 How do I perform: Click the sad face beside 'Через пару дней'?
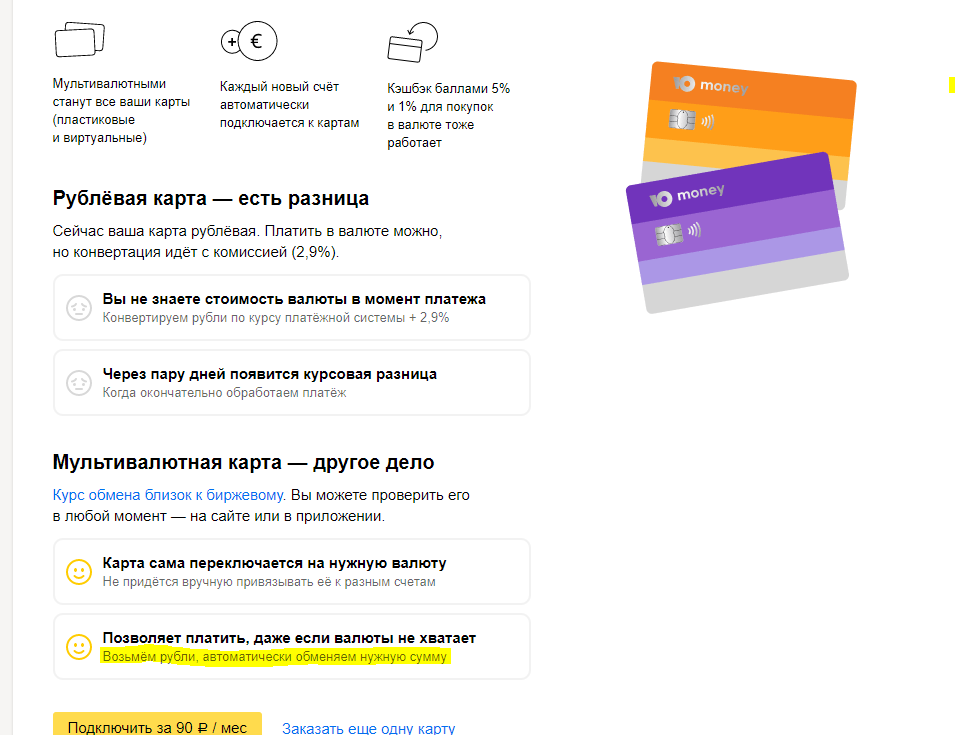click(x=79, y=383)
